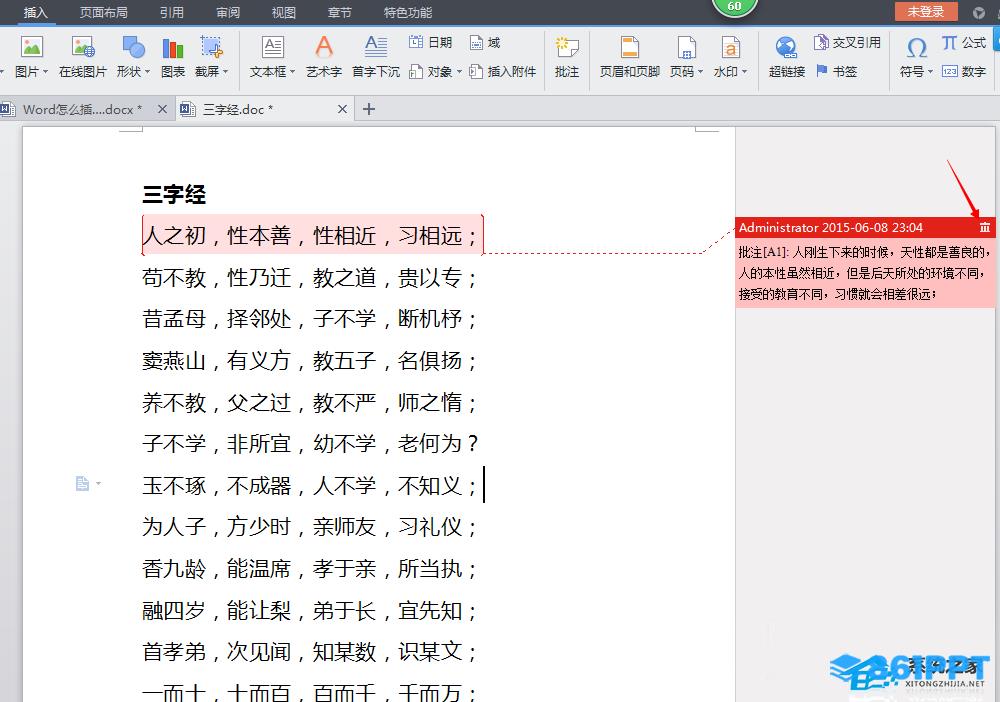Expand the 图片 dropdown arrow
Image resolution: width=1000 pixels, height=702 pixels.
click(x=45, y=71)
